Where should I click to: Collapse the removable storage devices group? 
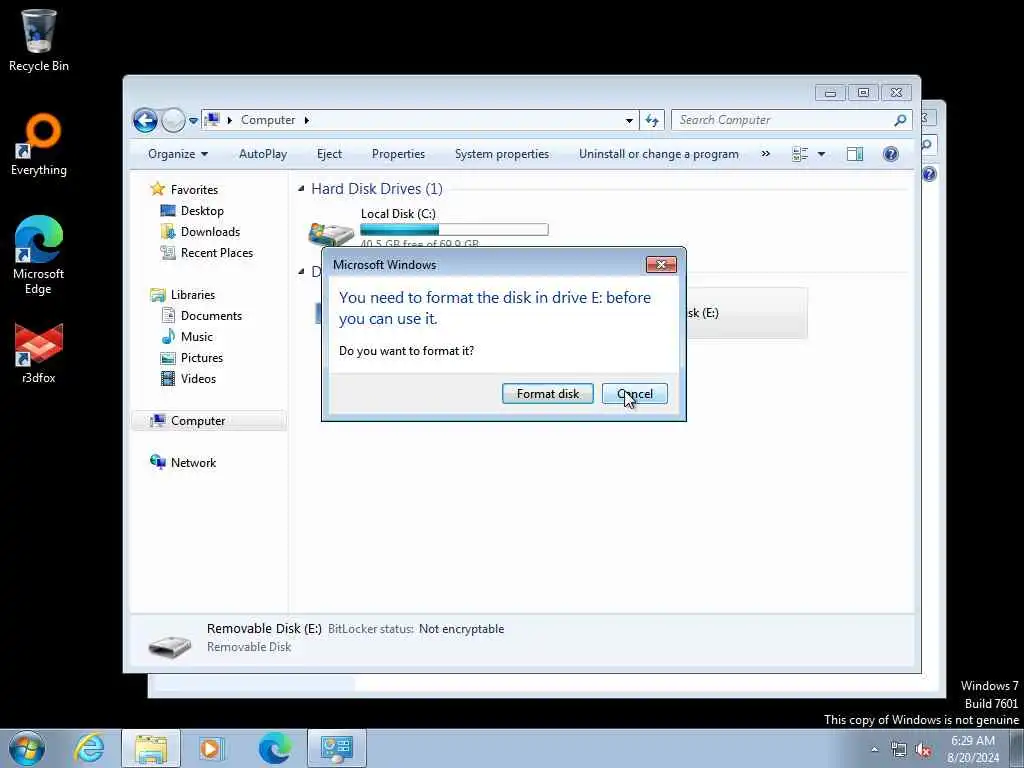click(301, 271)
